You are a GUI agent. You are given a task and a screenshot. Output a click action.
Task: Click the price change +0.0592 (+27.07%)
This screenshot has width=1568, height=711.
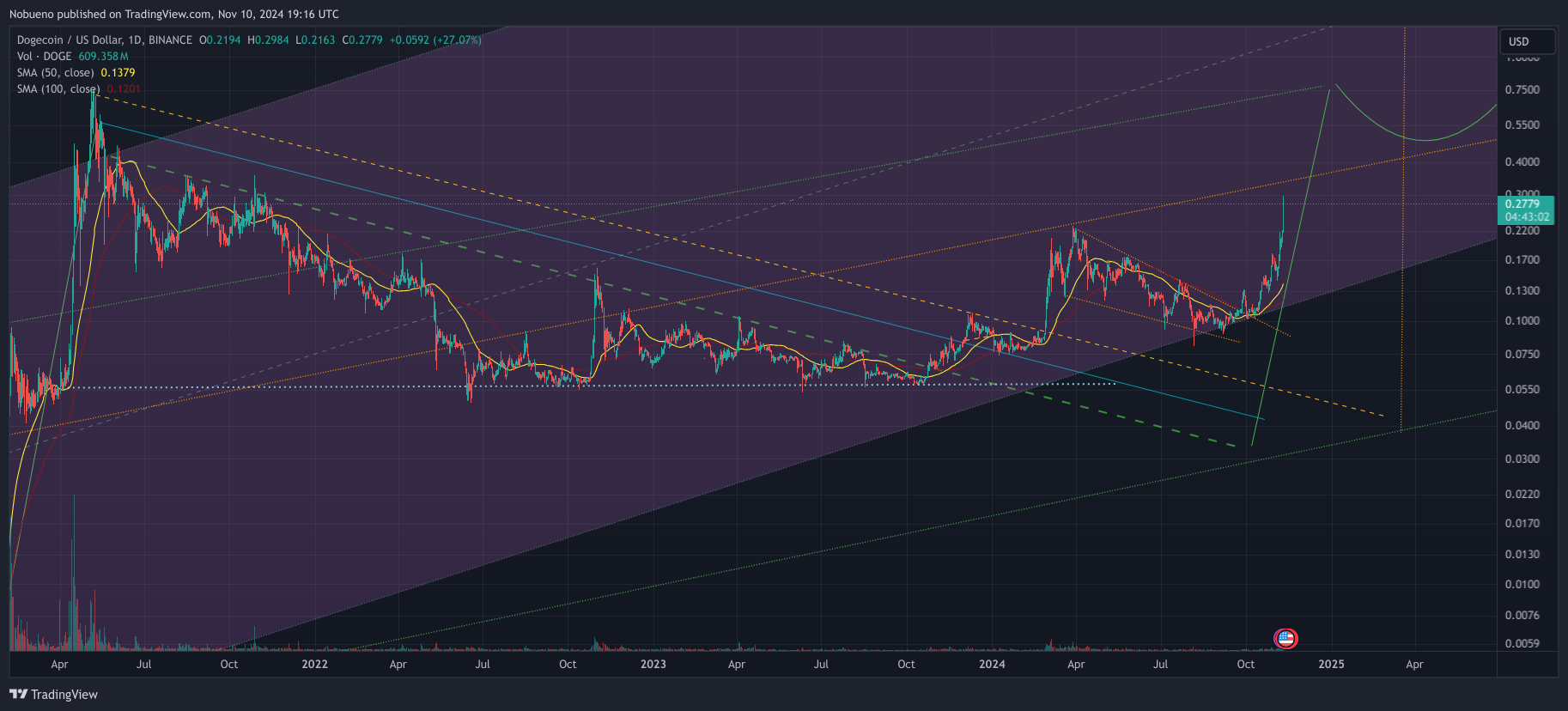[435, 39]
